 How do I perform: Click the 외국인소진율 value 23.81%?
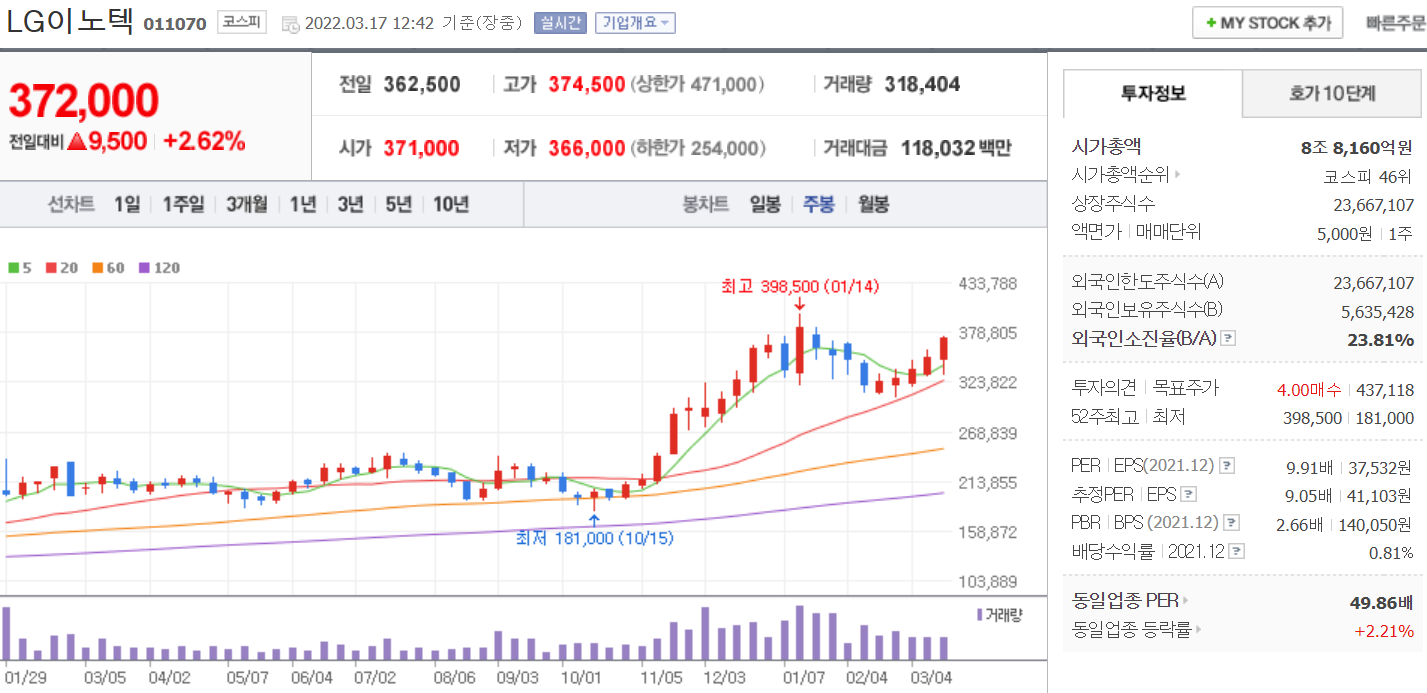[1381, 339]
